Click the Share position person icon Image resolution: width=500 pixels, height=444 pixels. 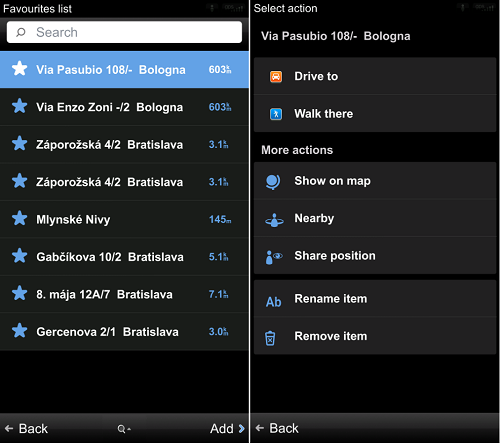tap(274, 257)
